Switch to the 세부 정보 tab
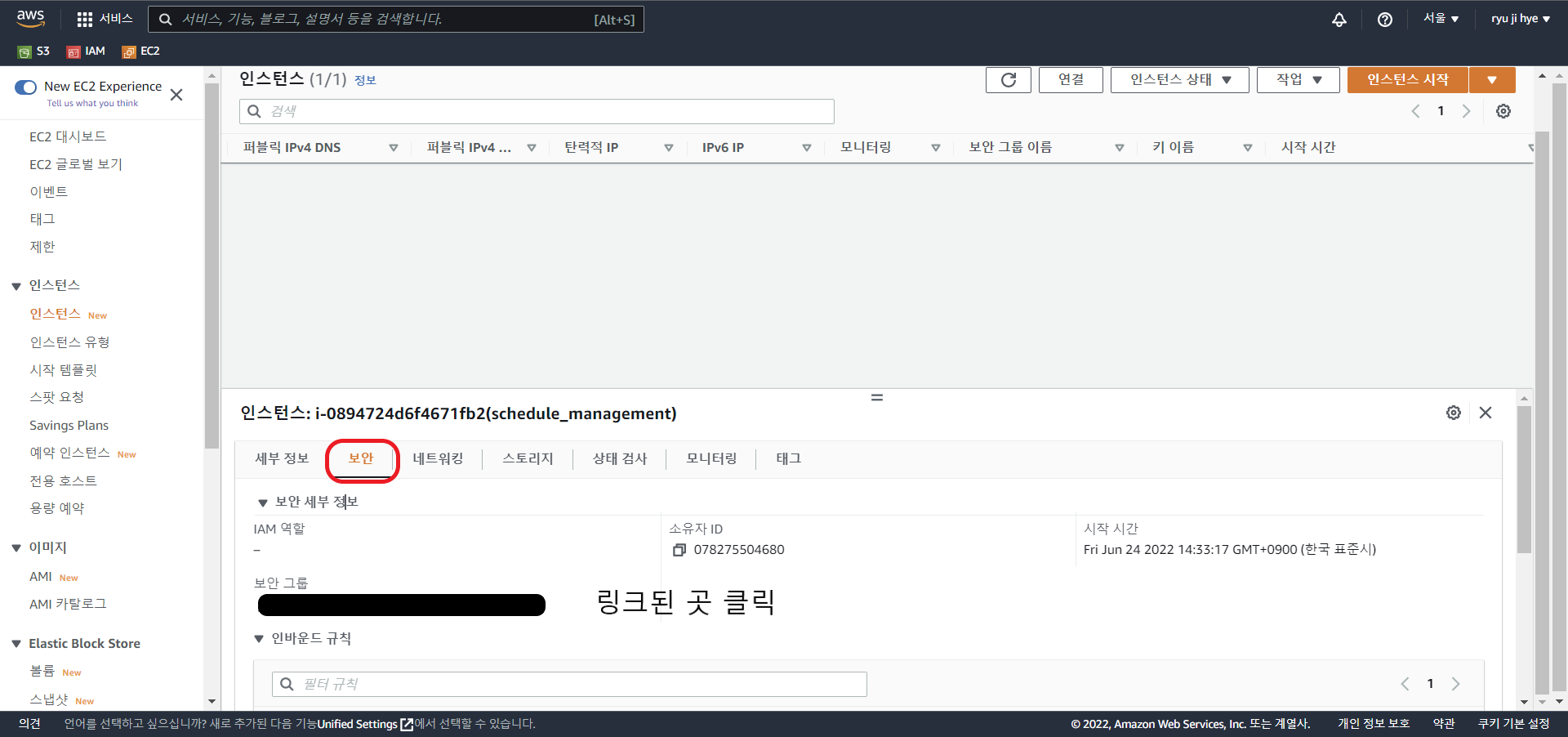This screenshot has width=1568, height=737. pyautogui.click(x=282, y=459)
